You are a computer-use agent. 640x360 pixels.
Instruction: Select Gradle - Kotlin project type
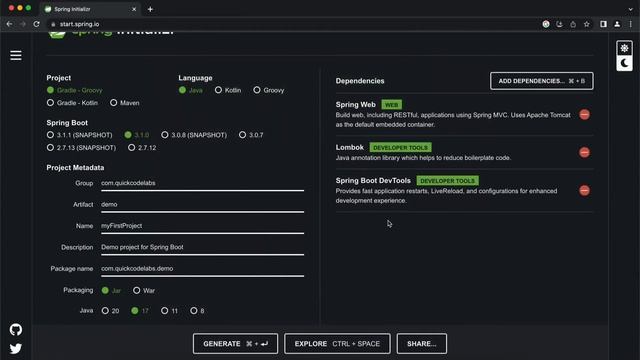coord(72,103)
